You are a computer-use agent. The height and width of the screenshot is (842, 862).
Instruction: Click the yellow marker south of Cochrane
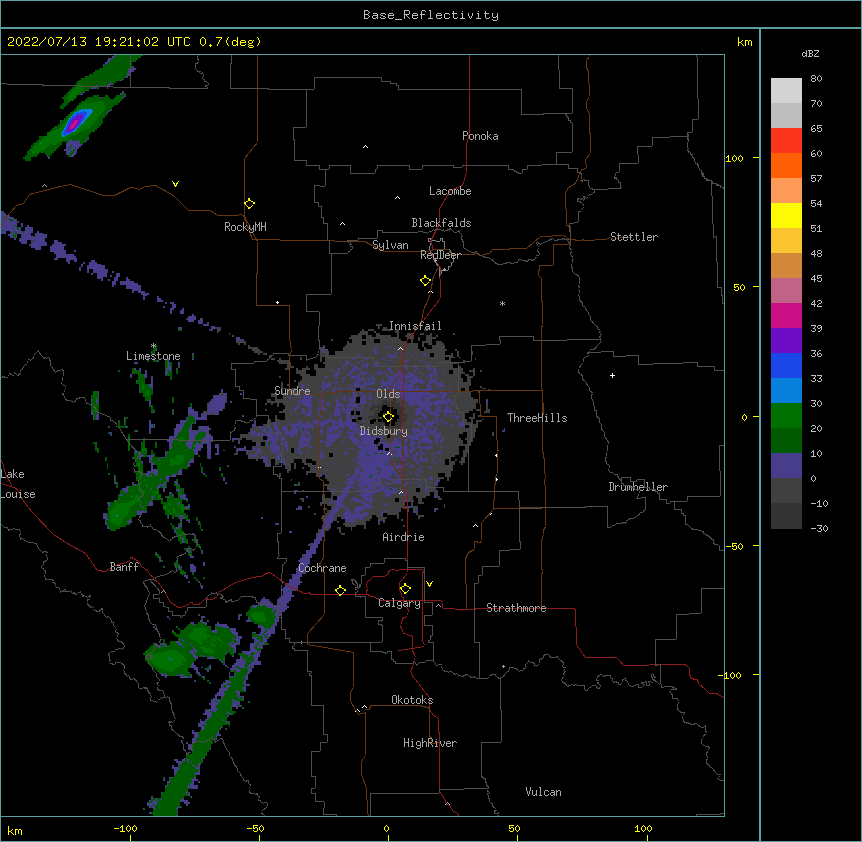click(340, 590)
